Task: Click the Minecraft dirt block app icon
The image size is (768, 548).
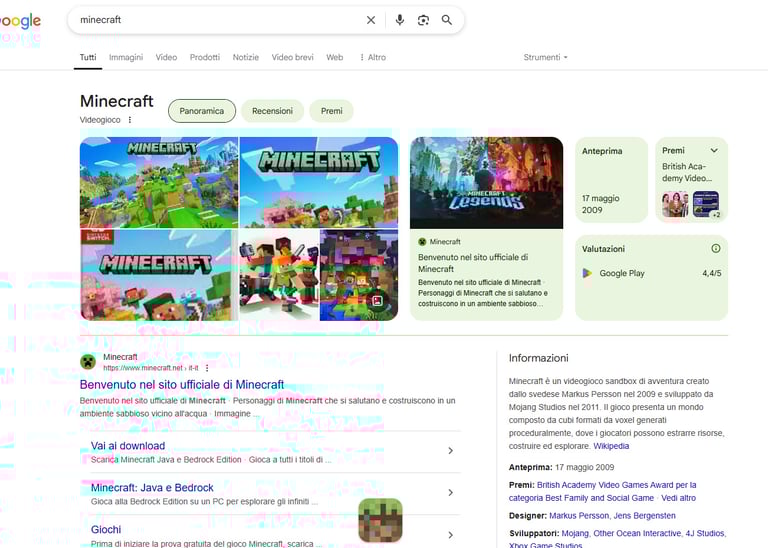Action: 381,520
